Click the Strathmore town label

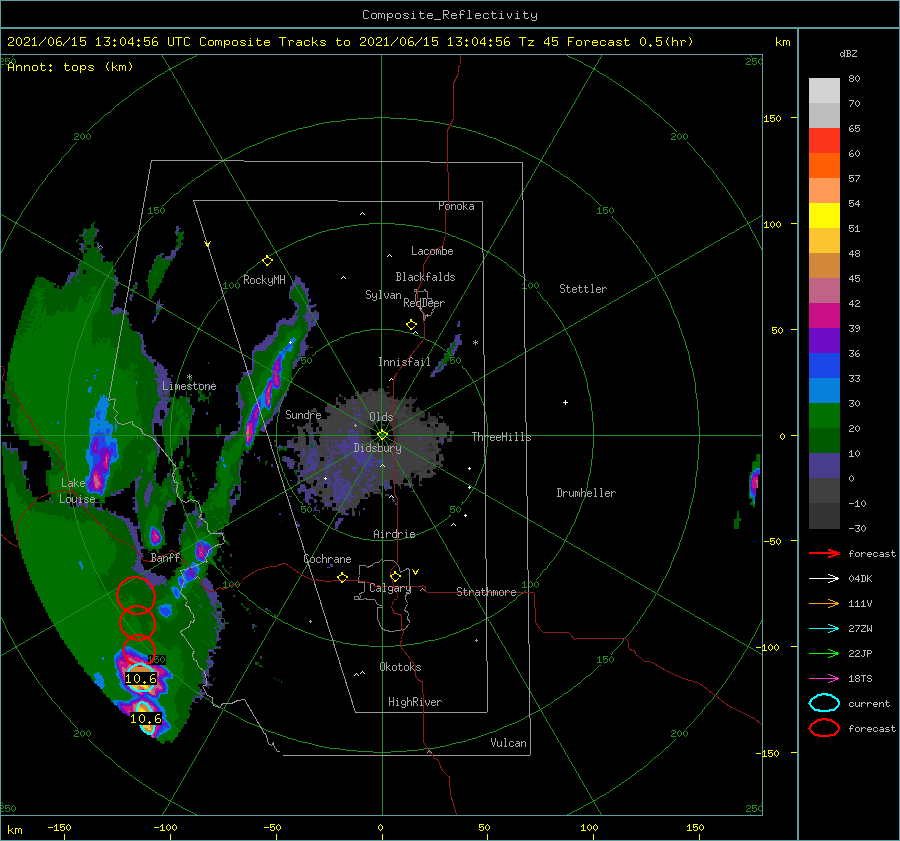tap(486, 592)
